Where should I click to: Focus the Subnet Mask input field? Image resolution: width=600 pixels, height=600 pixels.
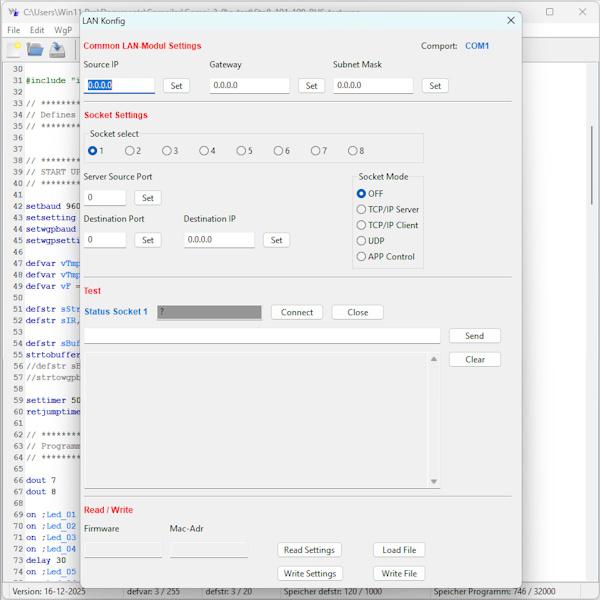[373, 86]
